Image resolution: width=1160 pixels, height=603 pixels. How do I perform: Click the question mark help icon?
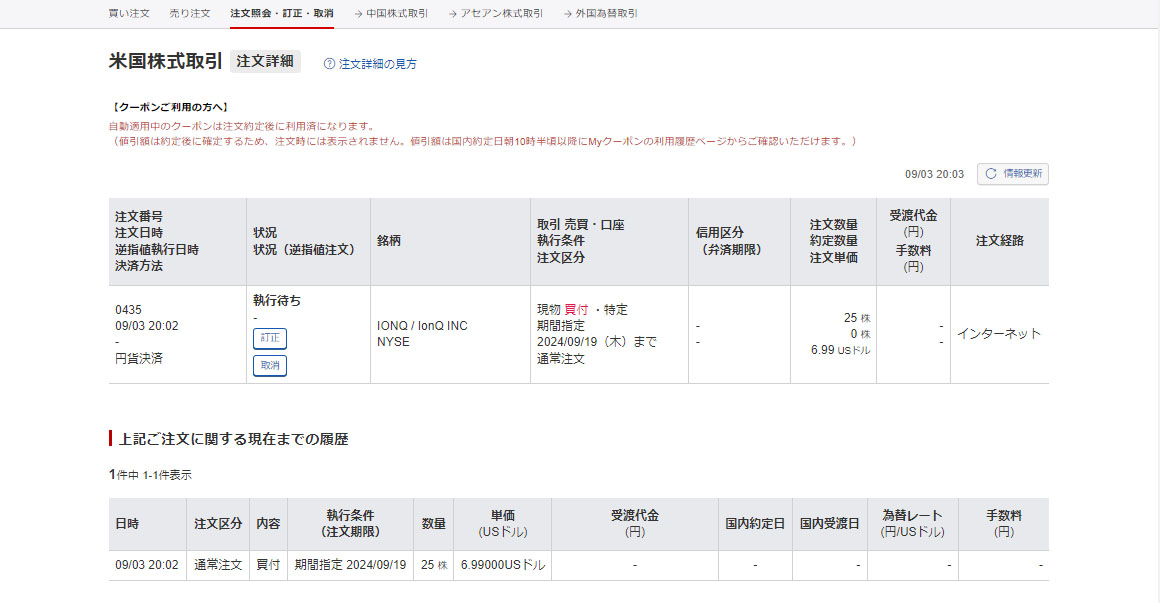(329, 64)
